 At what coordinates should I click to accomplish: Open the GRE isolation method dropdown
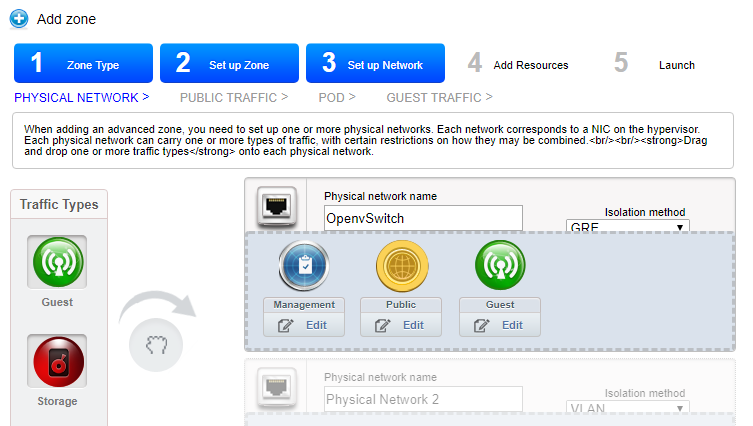tap(627, 228)
